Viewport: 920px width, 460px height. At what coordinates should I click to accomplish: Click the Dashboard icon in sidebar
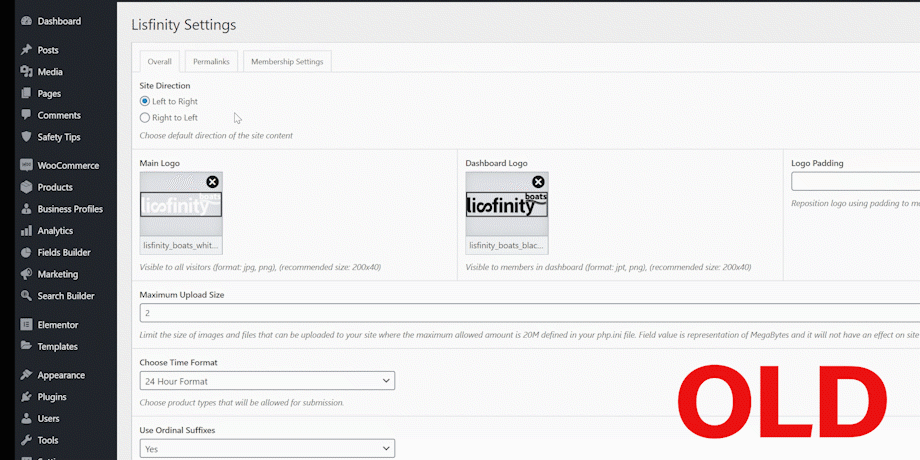tap(26, 21)
